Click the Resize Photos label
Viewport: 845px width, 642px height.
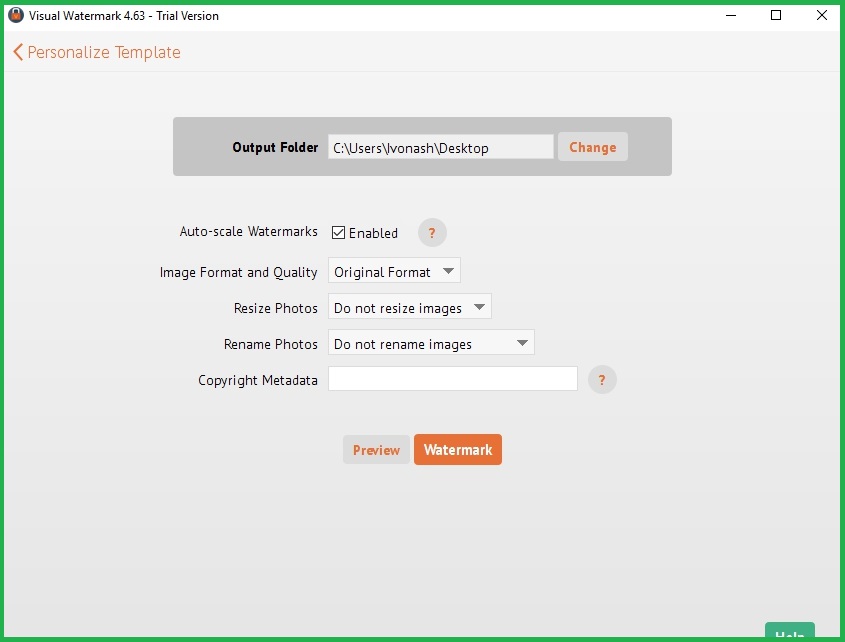(275, 308)
